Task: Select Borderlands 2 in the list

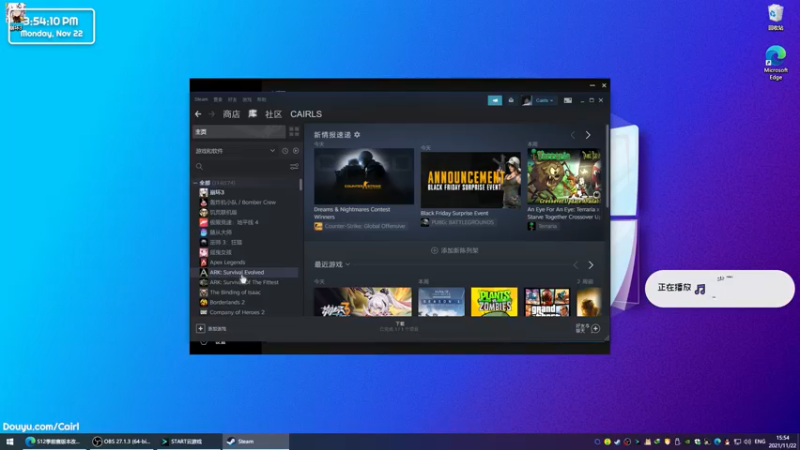Action: pyautogui.click(x=227, y=302)
